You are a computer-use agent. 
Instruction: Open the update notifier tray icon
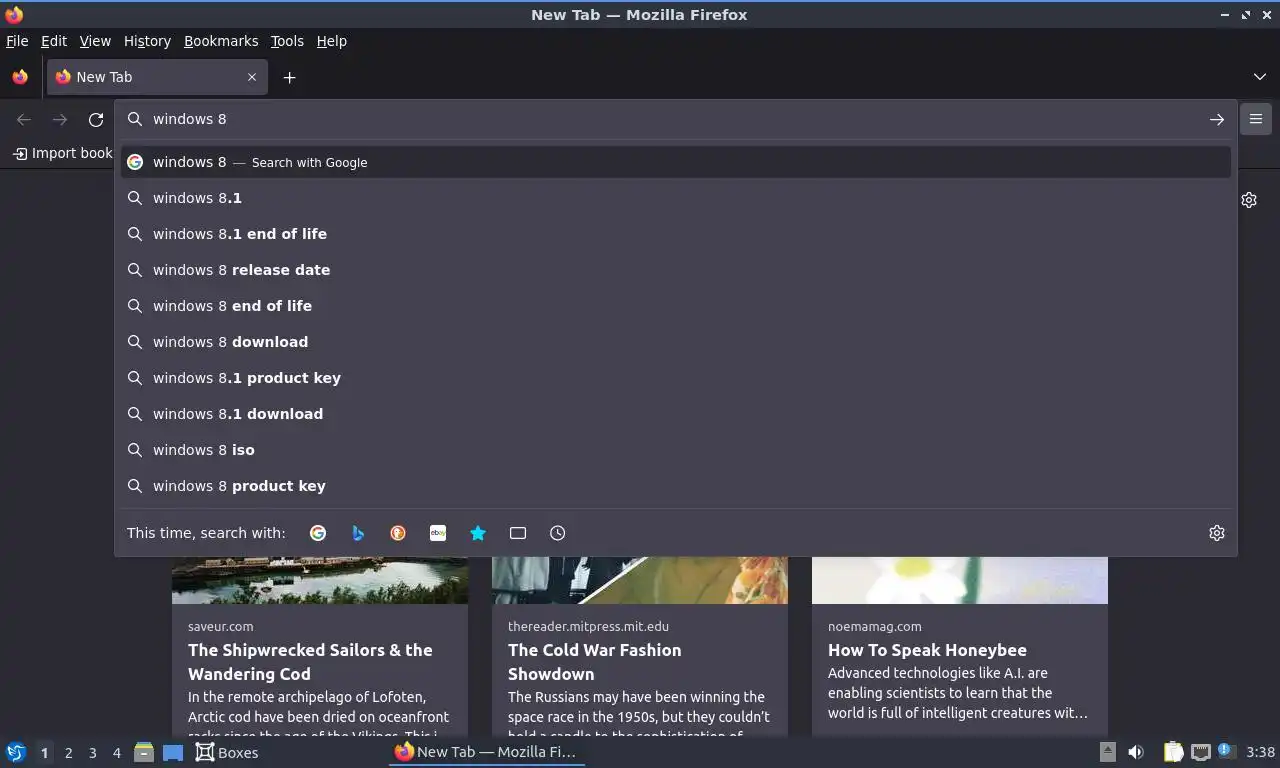(1225, 750)
